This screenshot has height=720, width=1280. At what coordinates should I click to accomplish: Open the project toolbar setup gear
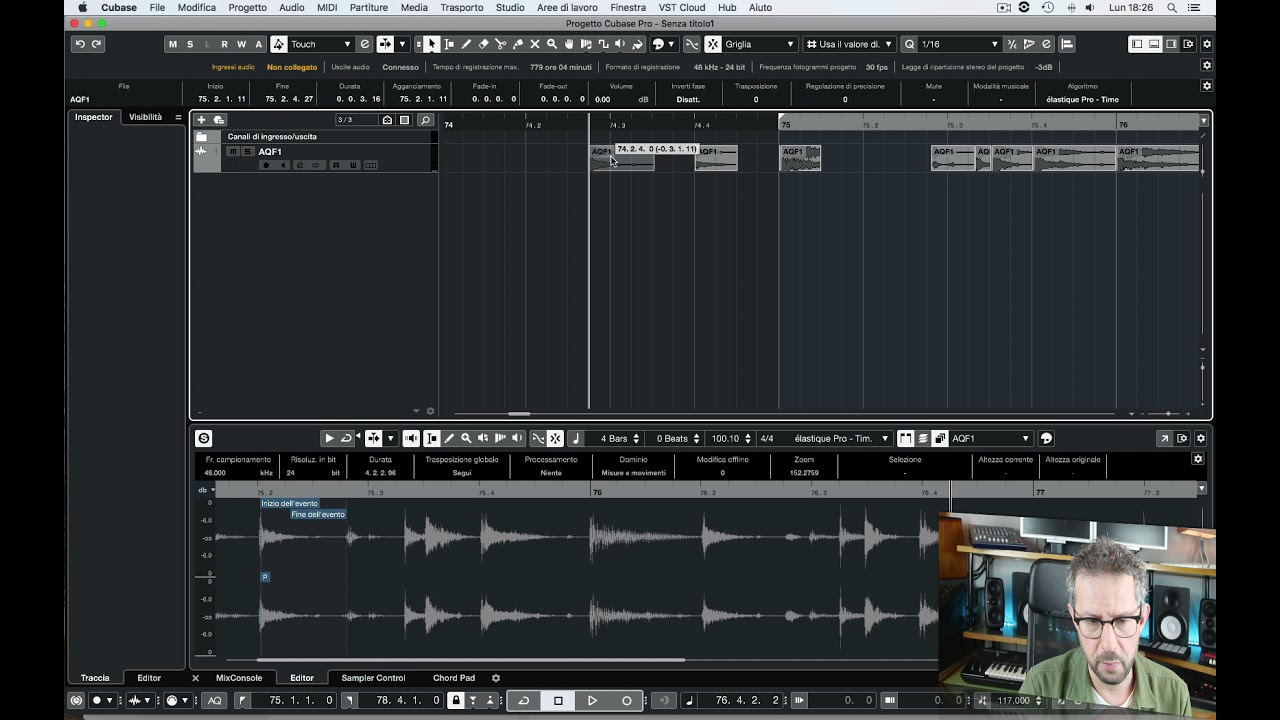[1206, 44]
